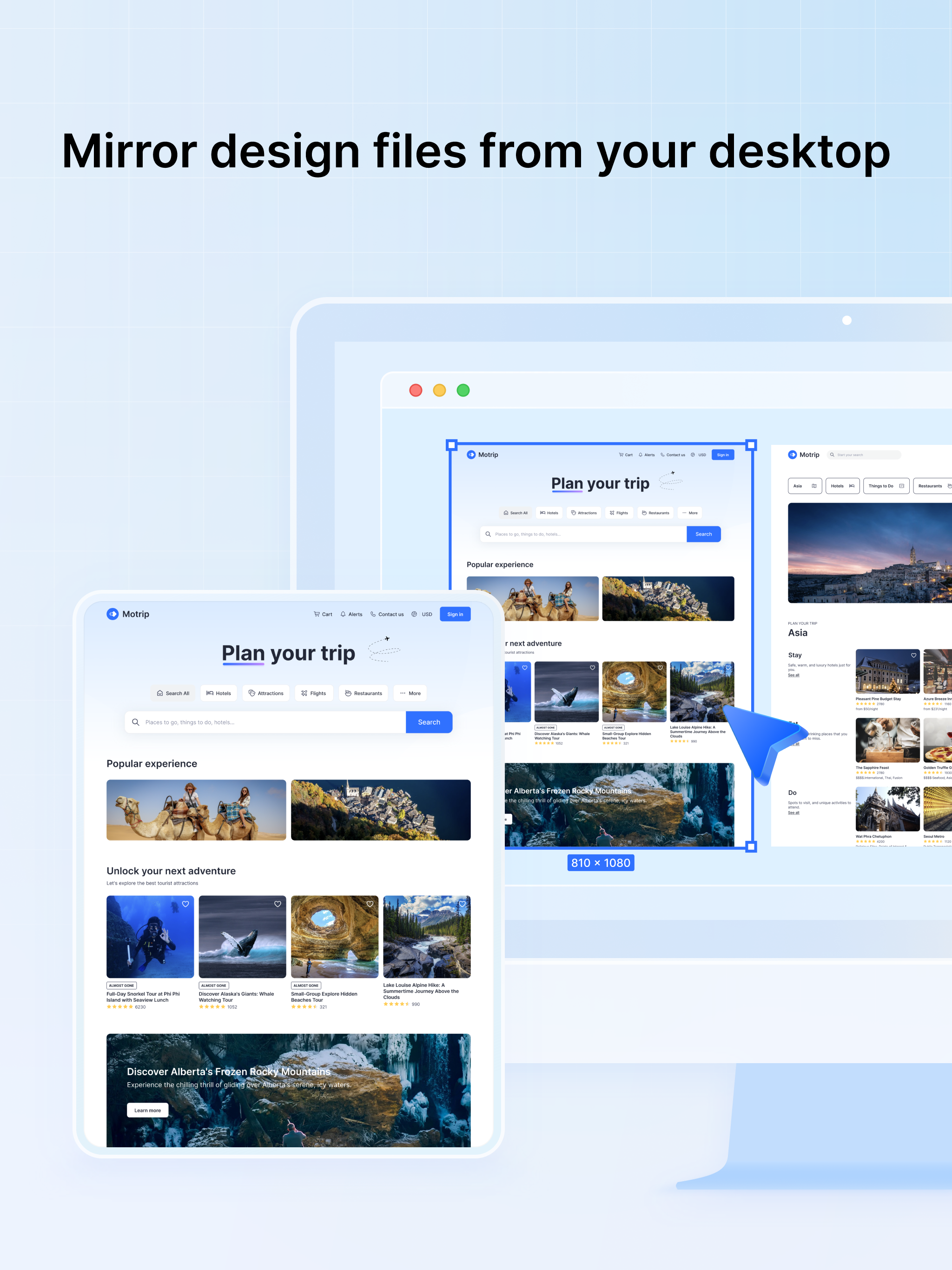Click the green maximize window dot
The image size is (952, 1270).
coord(463,390)
